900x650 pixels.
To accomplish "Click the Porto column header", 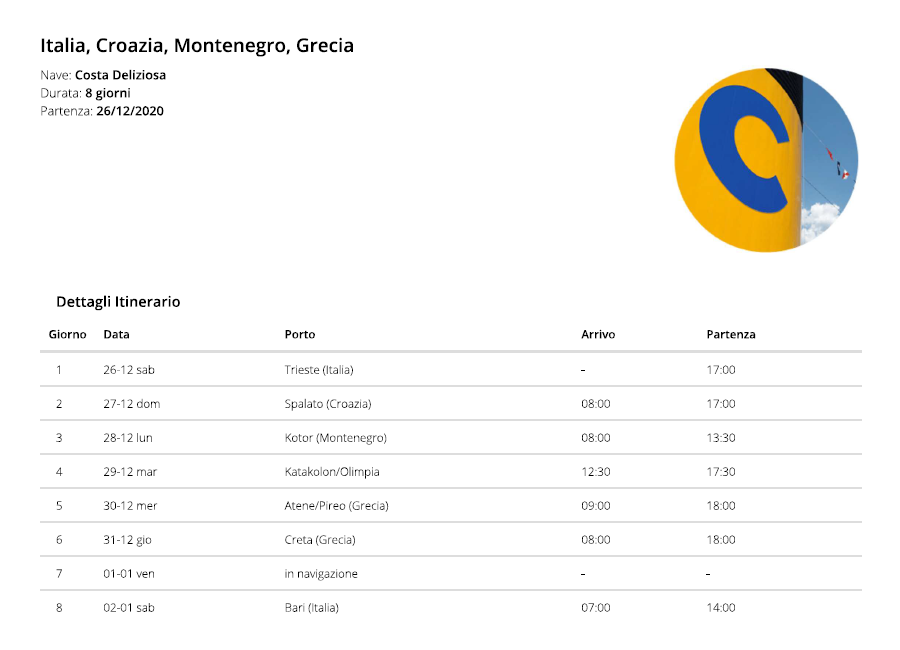I will coord(300,335).
